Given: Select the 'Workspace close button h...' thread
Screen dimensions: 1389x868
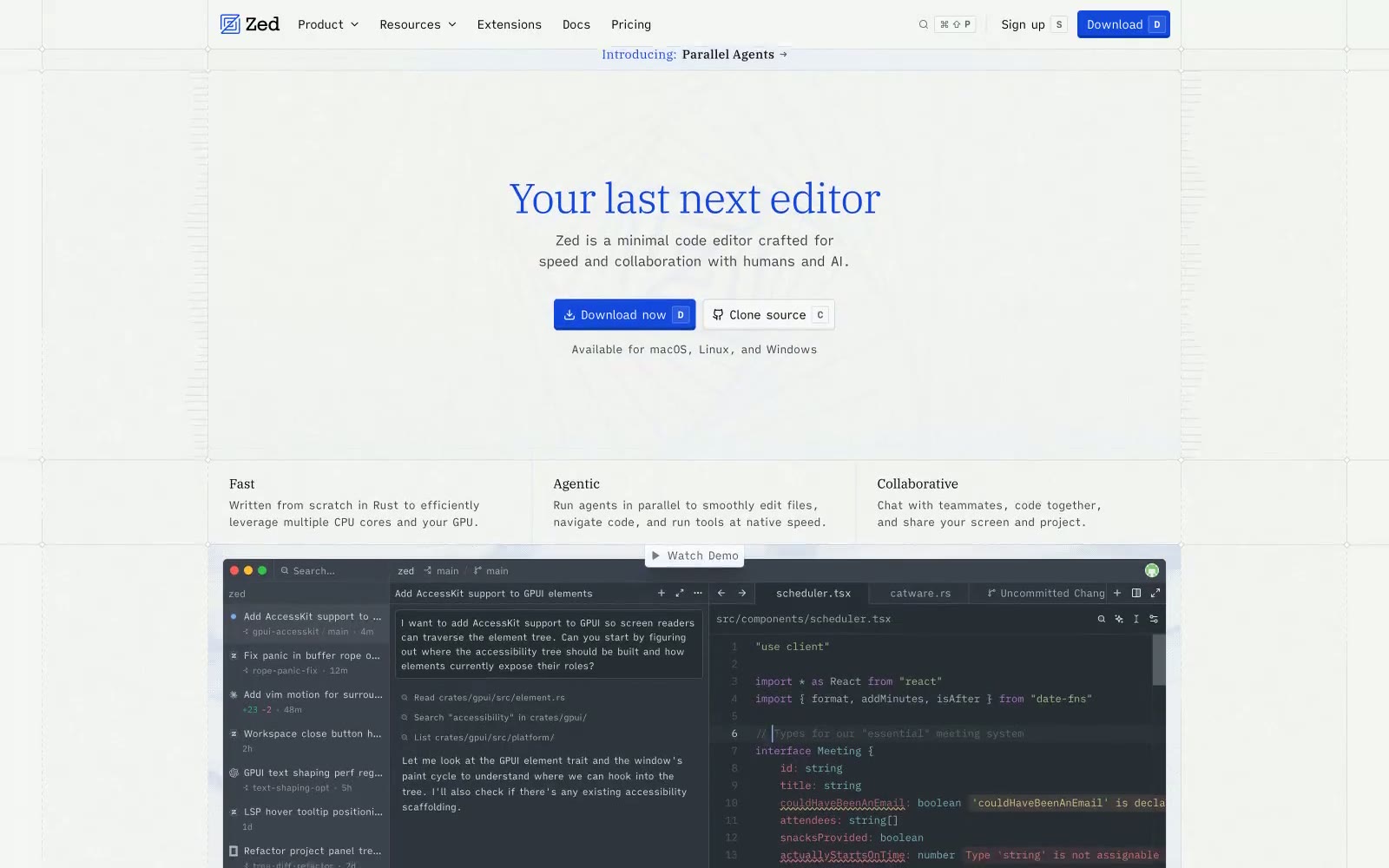Looking at the screenshot, I should tap(306, 741).
